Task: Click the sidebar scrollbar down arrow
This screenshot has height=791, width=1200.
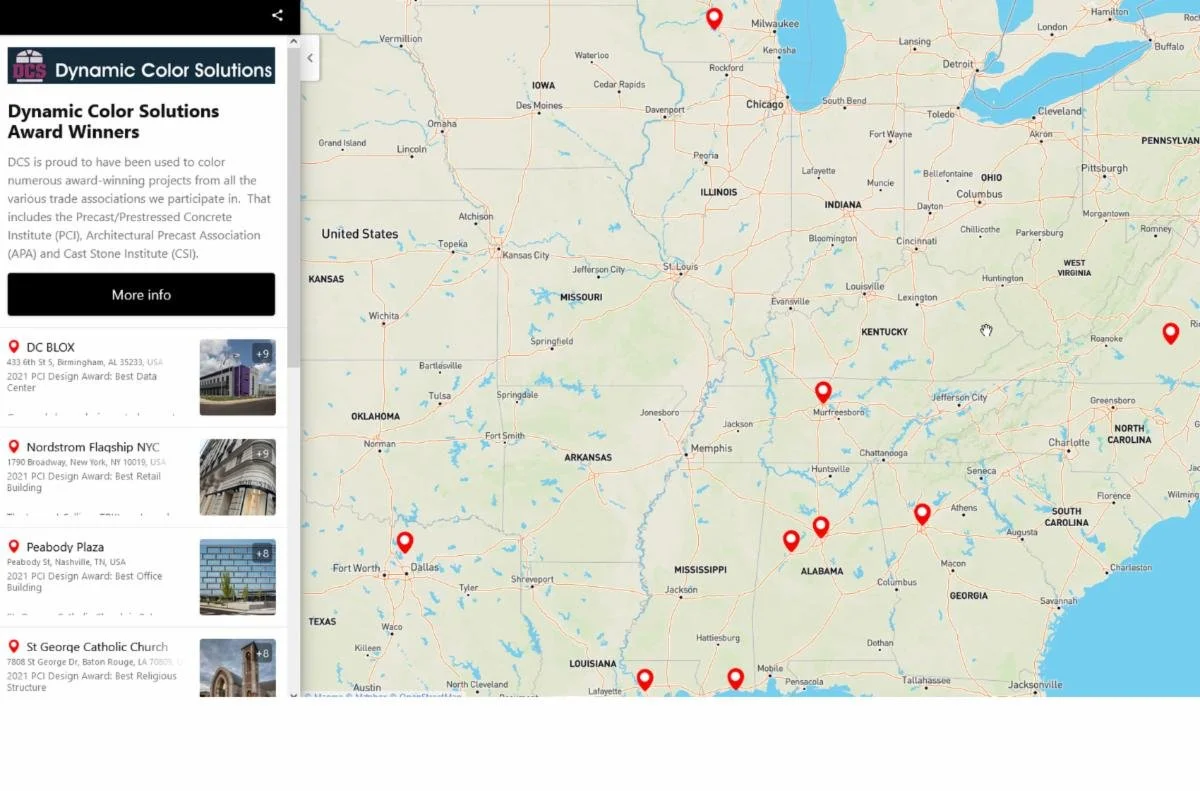Action: pyautogui.click(x=293, y=694)
